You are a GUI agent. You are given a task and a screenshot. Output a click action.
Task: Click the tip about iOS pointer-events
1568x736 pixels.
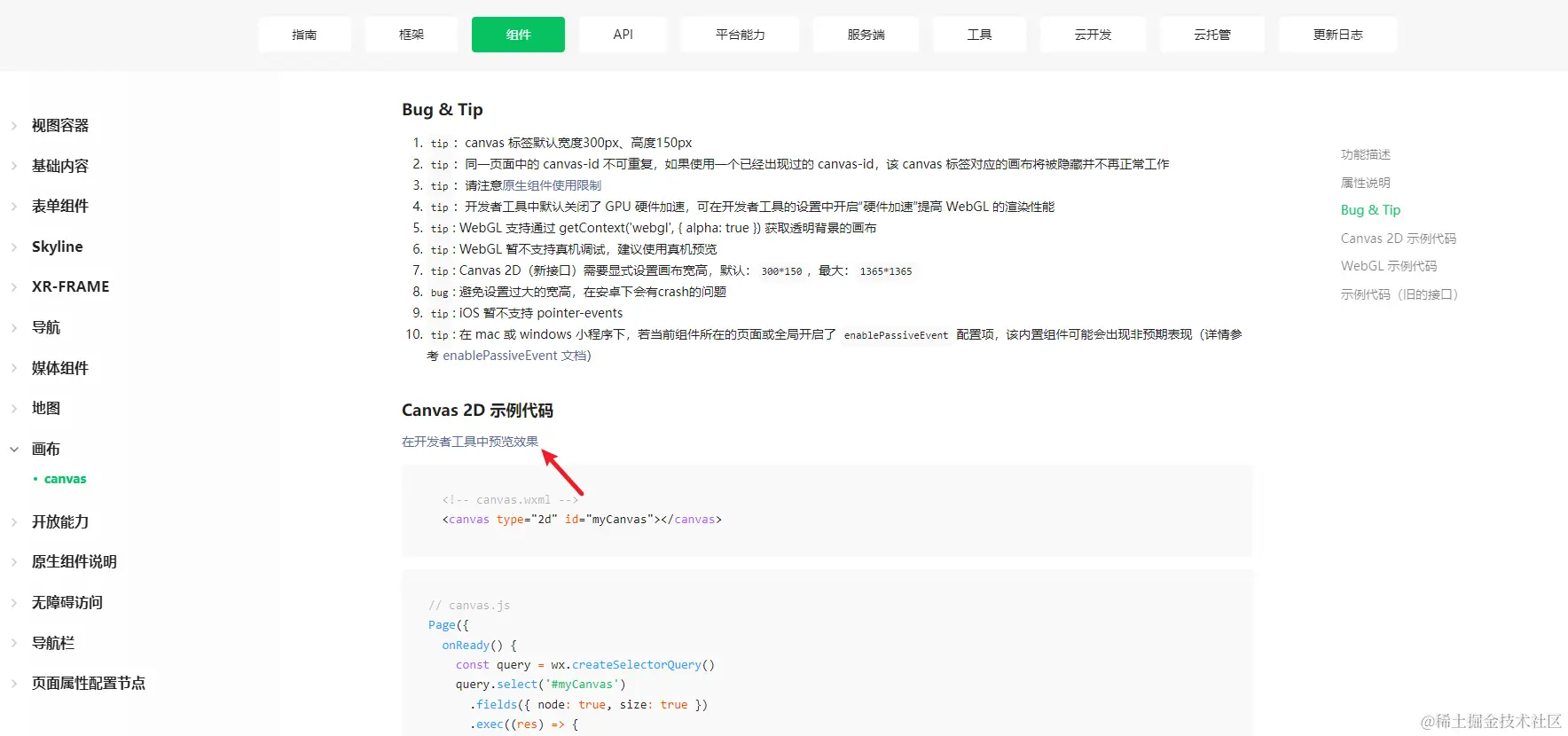click(527, 313)
